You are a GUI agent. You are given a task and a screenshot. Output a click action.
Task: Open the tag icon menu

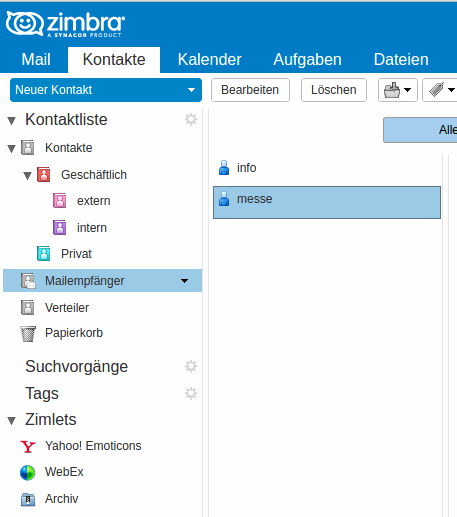(440, 90)
